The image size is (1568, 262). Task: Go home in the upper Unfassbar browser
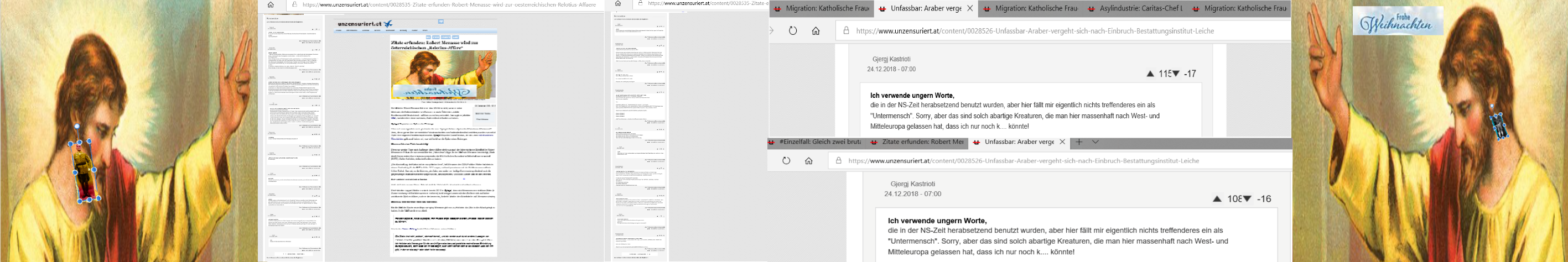tap(816, 30)
